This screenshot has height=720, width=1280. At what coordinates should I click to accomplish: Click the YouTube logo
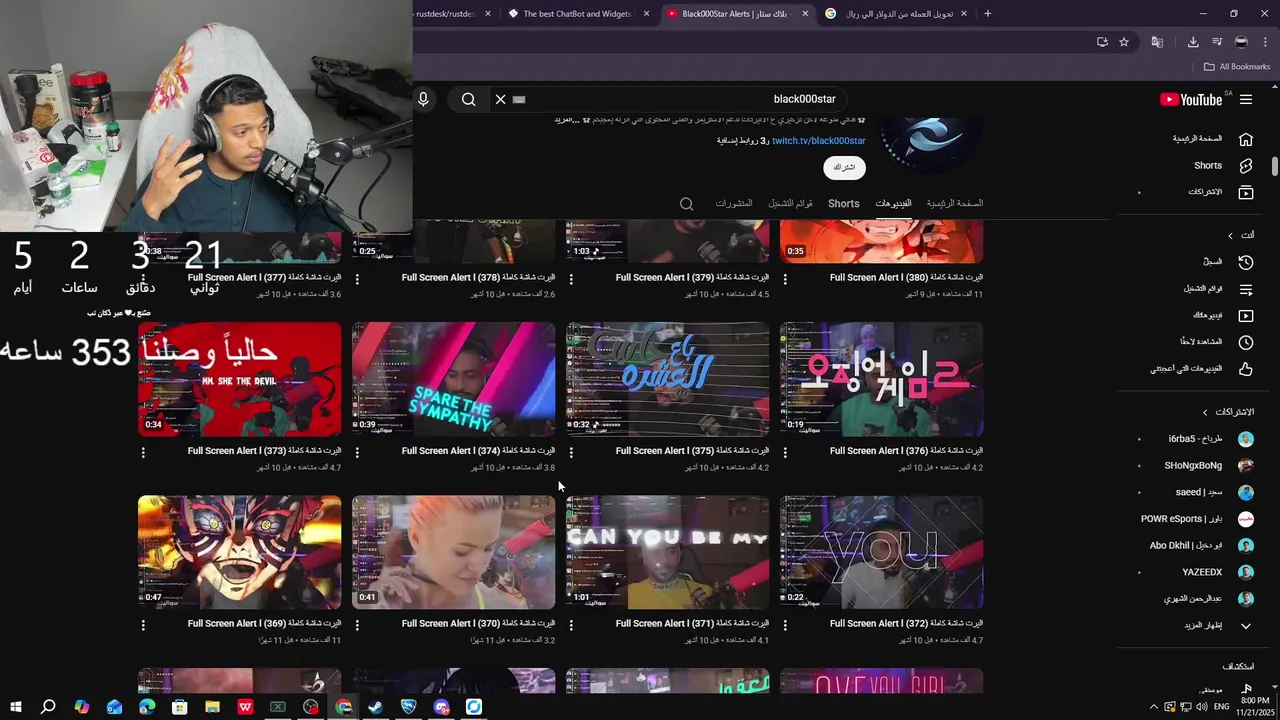1191,99
